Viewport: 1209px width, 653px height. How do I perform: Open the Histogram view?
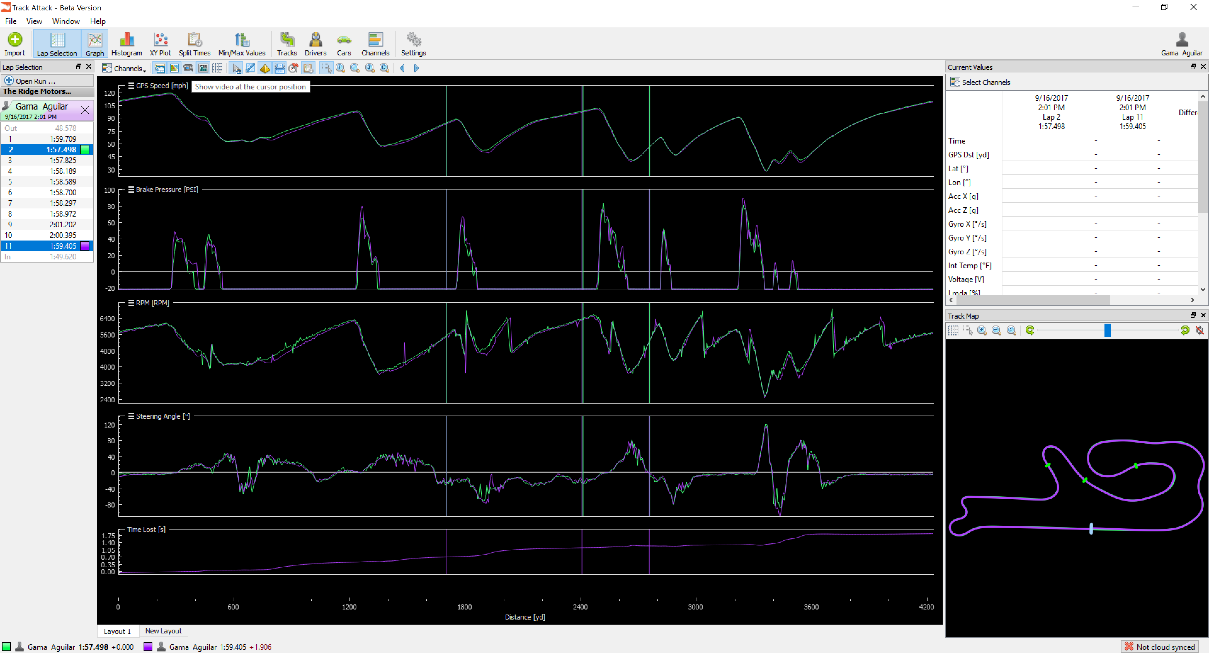pos(127,42)
